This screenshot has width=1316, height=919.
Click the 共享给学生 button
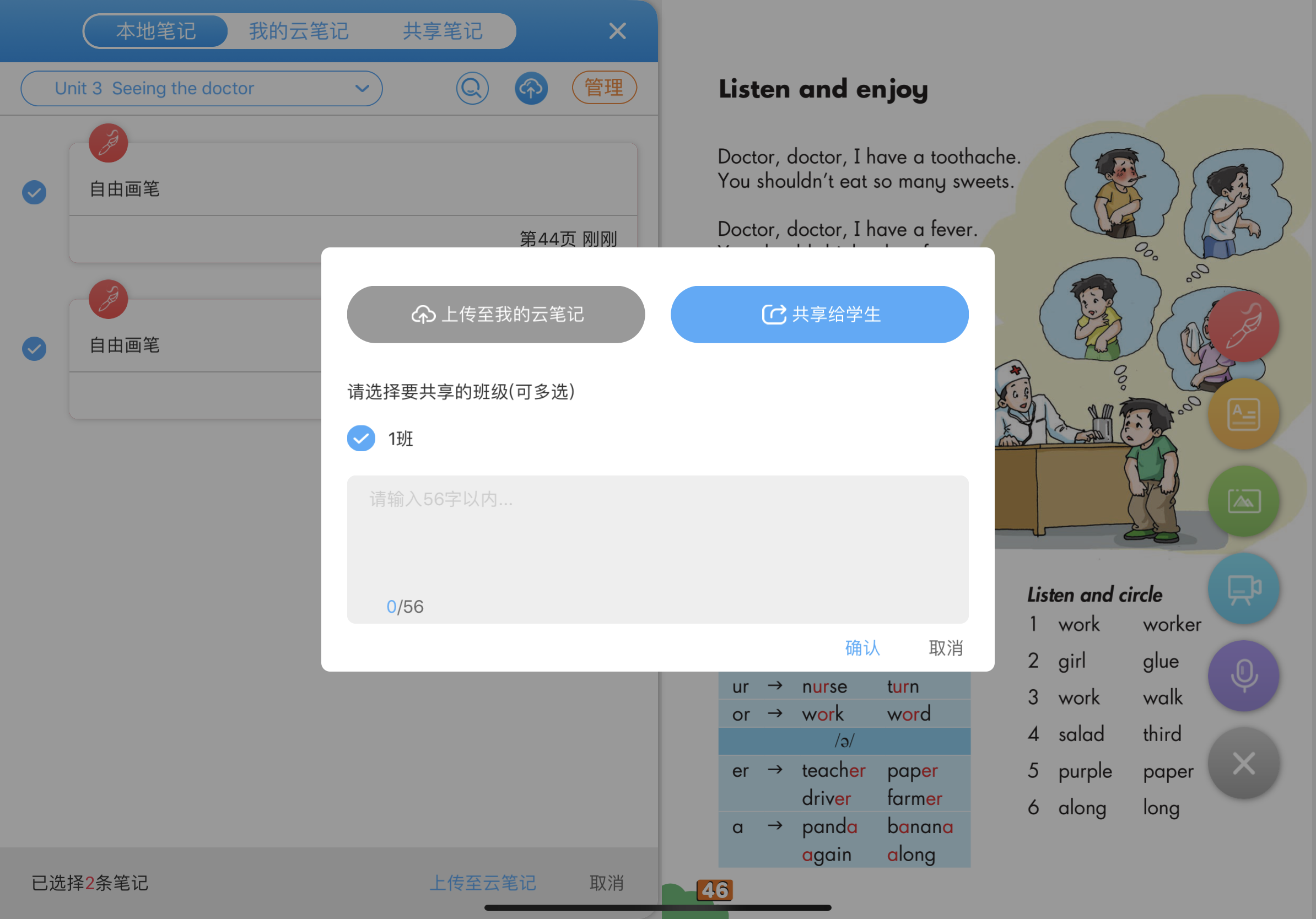click(x=819, y=315)
